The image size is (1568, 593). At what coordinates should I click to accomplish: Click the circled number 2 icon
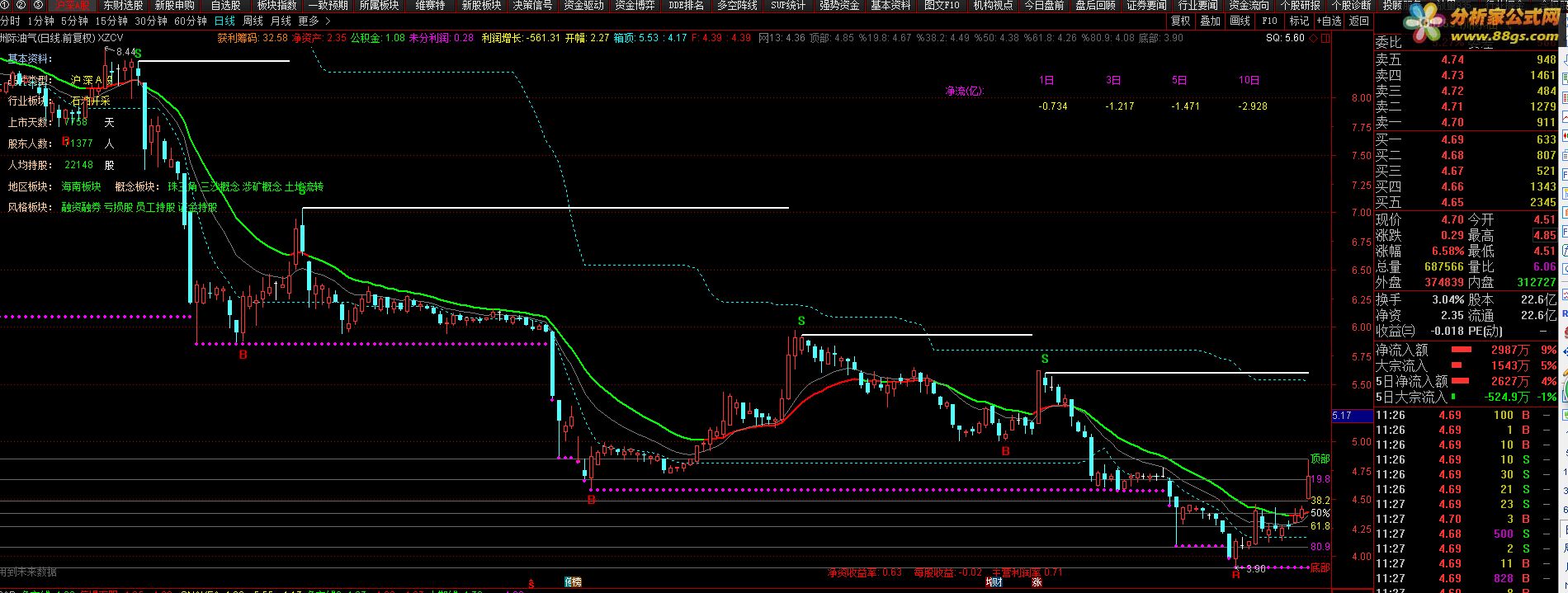(21, 5)
